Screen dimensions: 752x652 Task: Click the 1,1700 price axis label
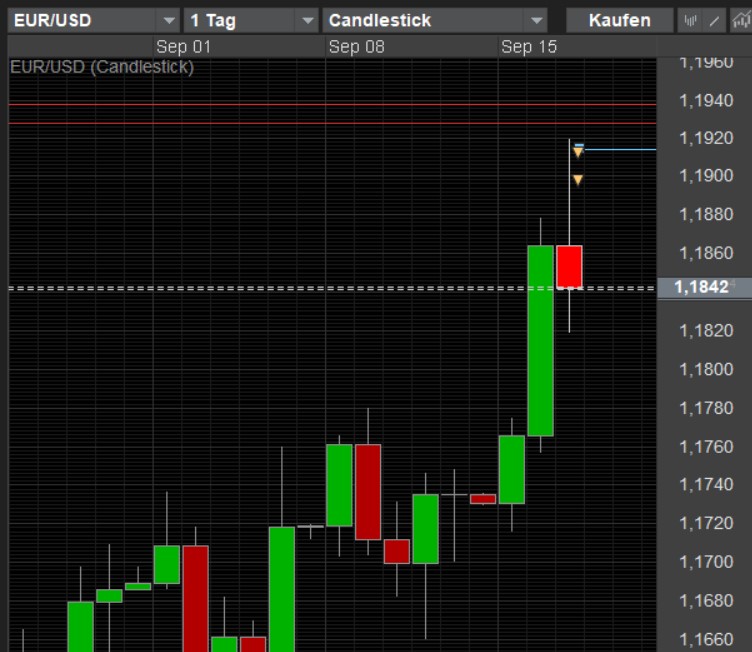pyautogui.click(x=706, y=562)
